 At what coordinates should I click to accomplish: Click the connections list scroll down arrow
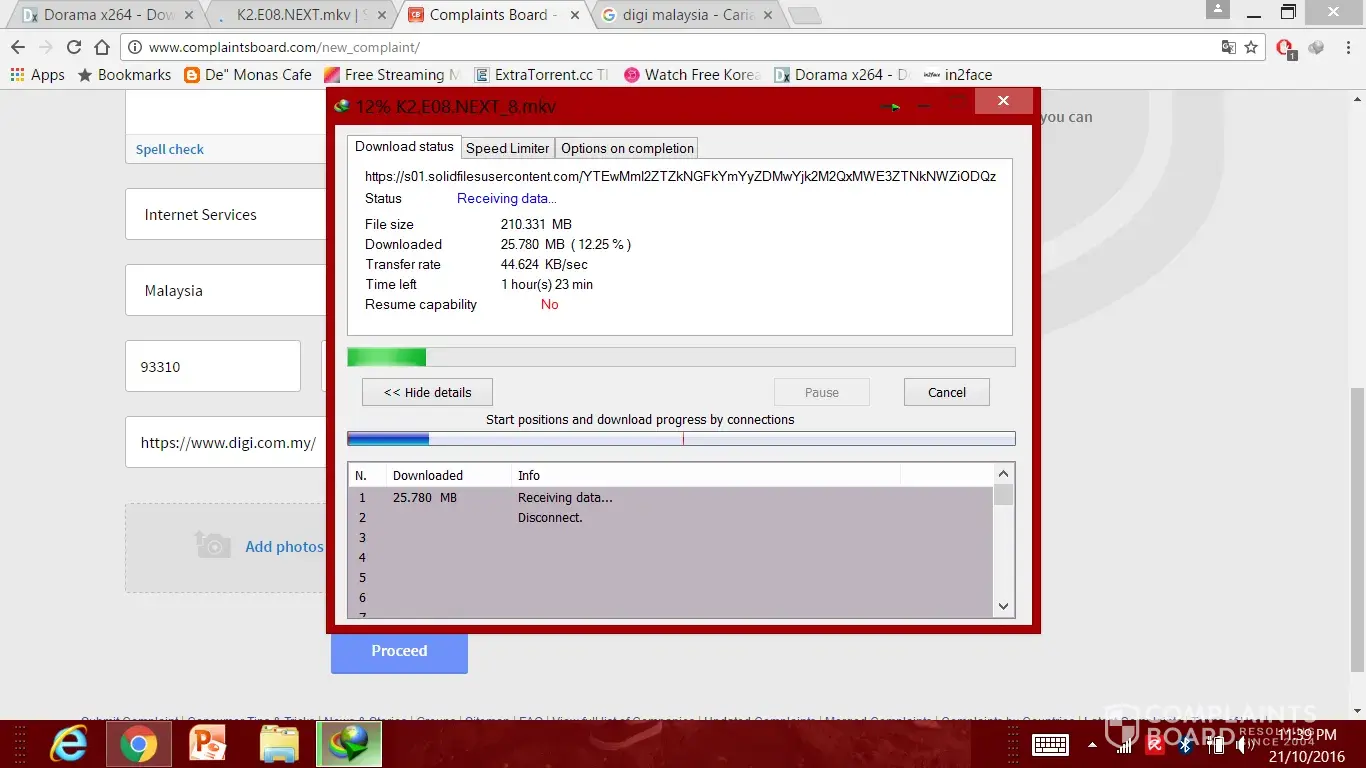[1004, 607]
